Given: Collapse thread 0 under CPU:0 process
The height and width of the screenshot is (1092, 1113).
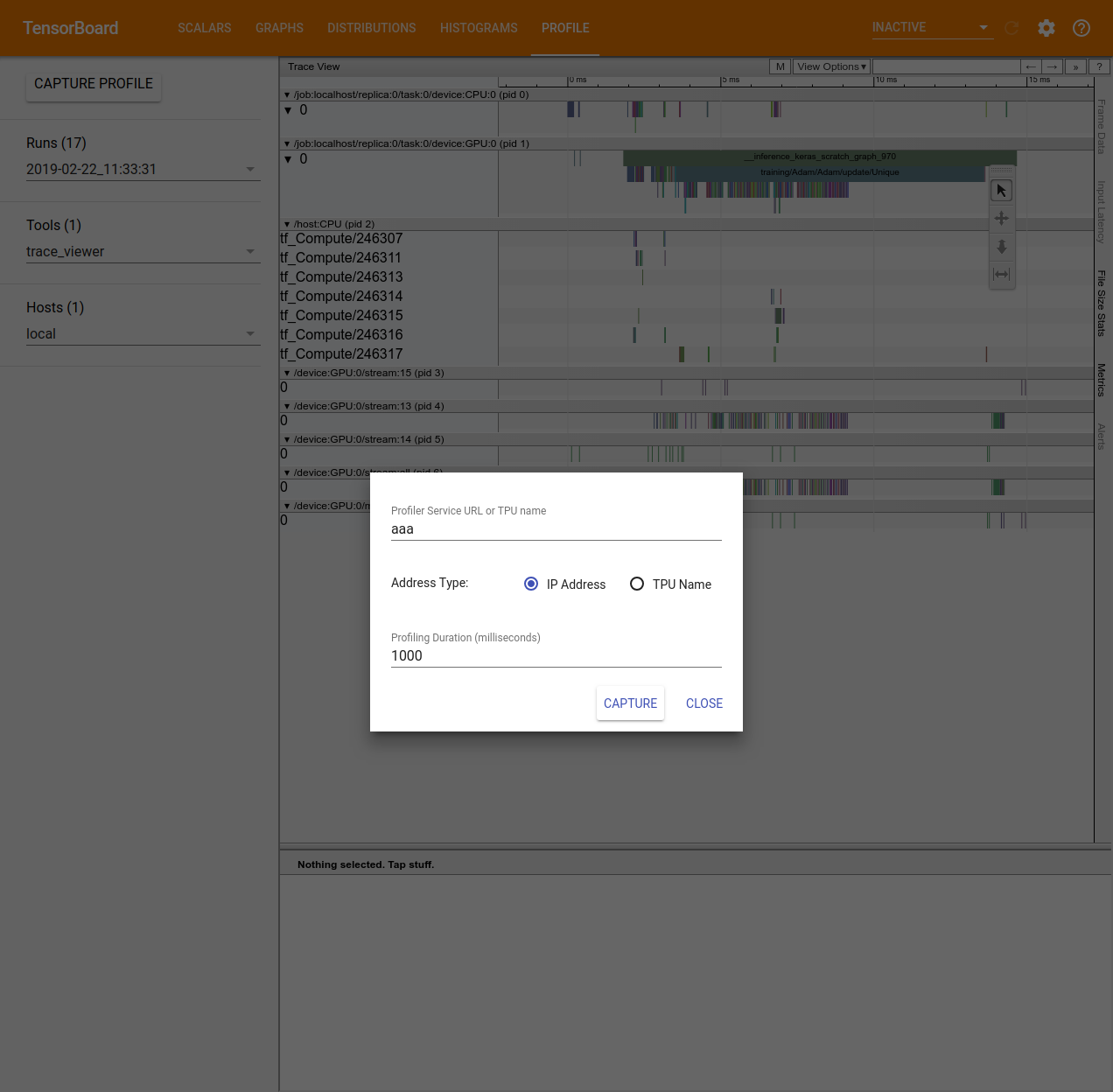Looking at the screenshot, I should (288, 110).
